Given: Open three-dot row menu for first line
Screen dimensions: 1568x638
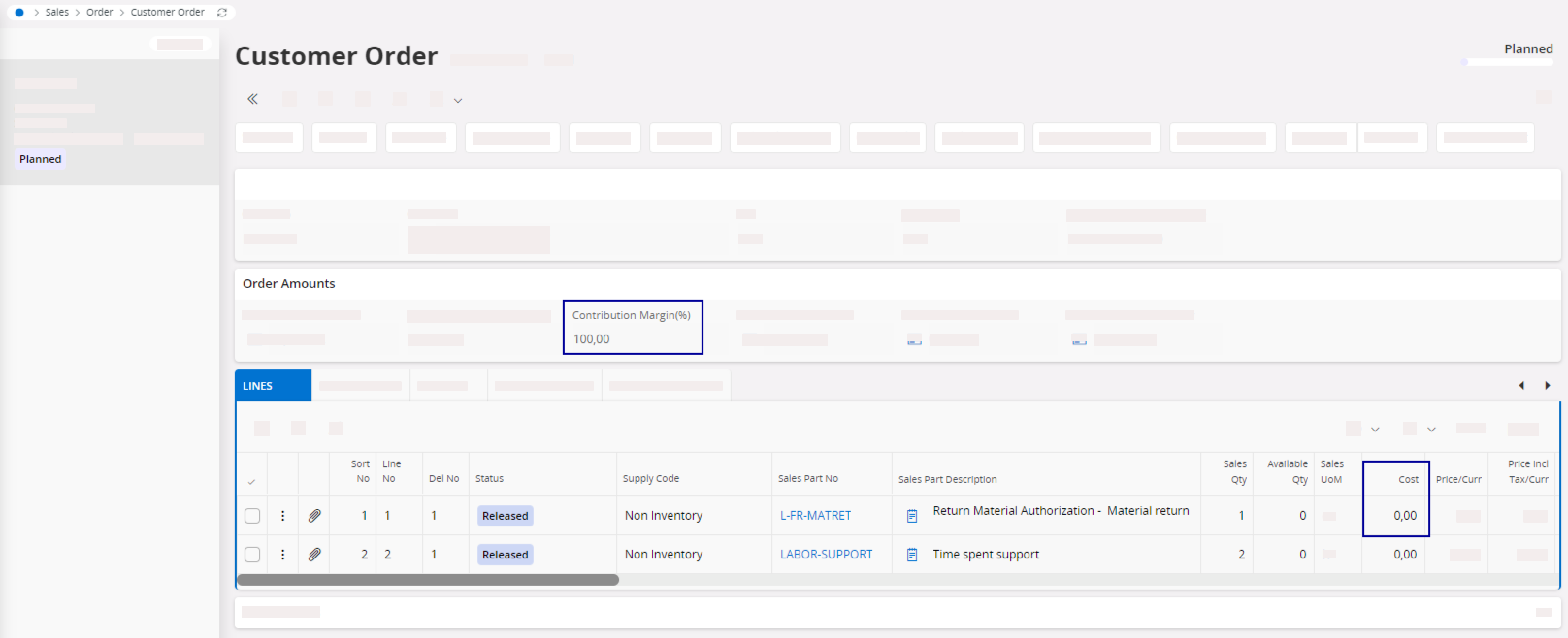Looking at the screenshot, I should pos(282,516).
